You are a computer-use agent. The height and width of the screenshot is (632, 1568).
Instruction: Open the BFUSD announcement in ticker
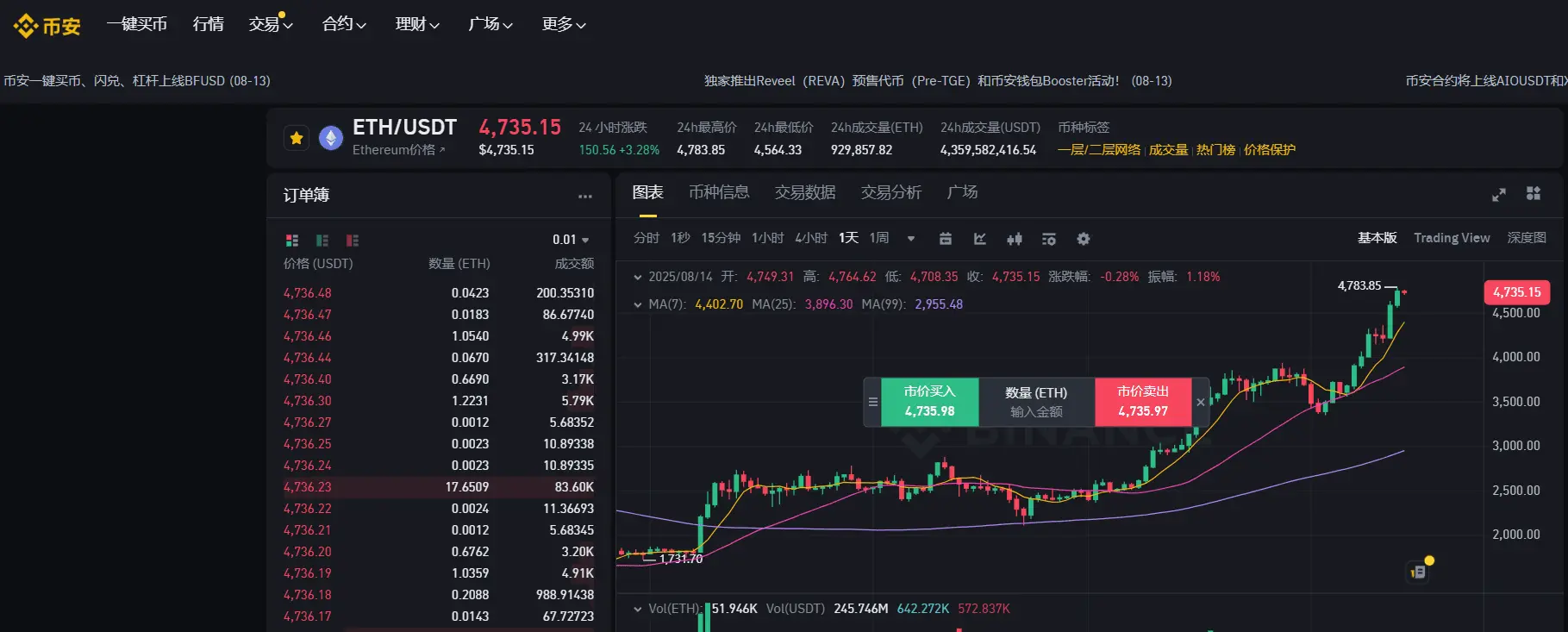click(137, 81)
